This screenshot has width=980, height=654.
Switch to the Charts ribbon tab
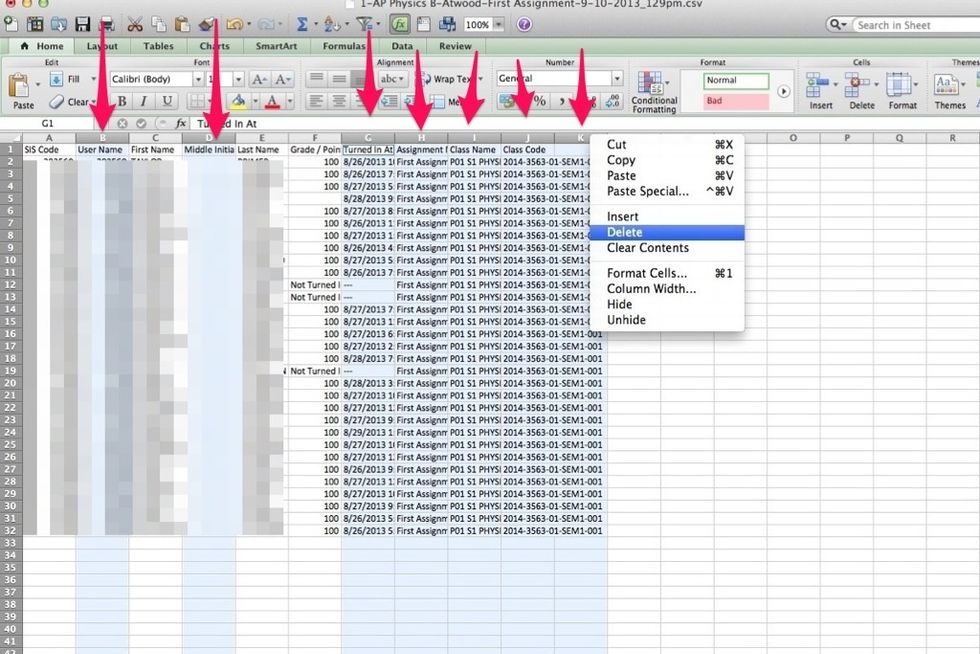pos(214,45)
